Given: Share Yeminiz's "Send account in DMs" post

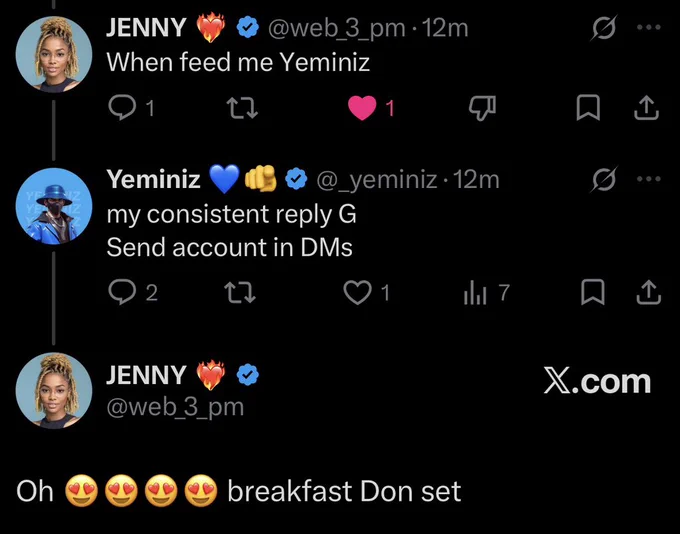Looking at the screenshot, I should (x=649, y=292).
